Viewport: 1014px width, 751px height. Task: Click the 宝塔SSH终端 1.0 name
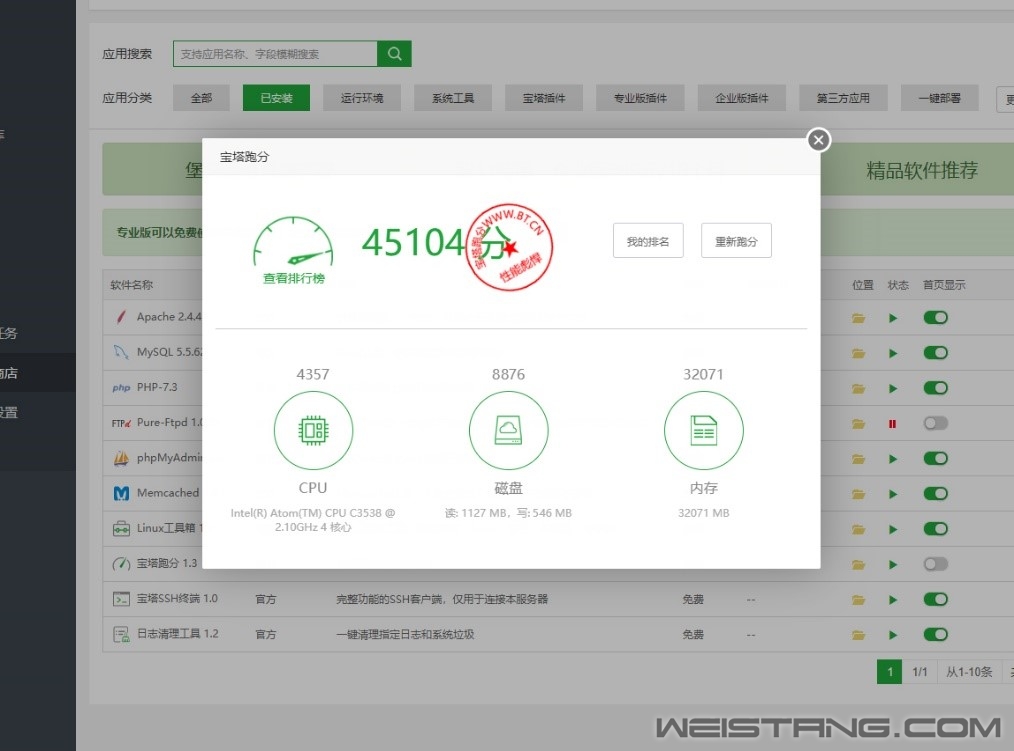[177, 598]
